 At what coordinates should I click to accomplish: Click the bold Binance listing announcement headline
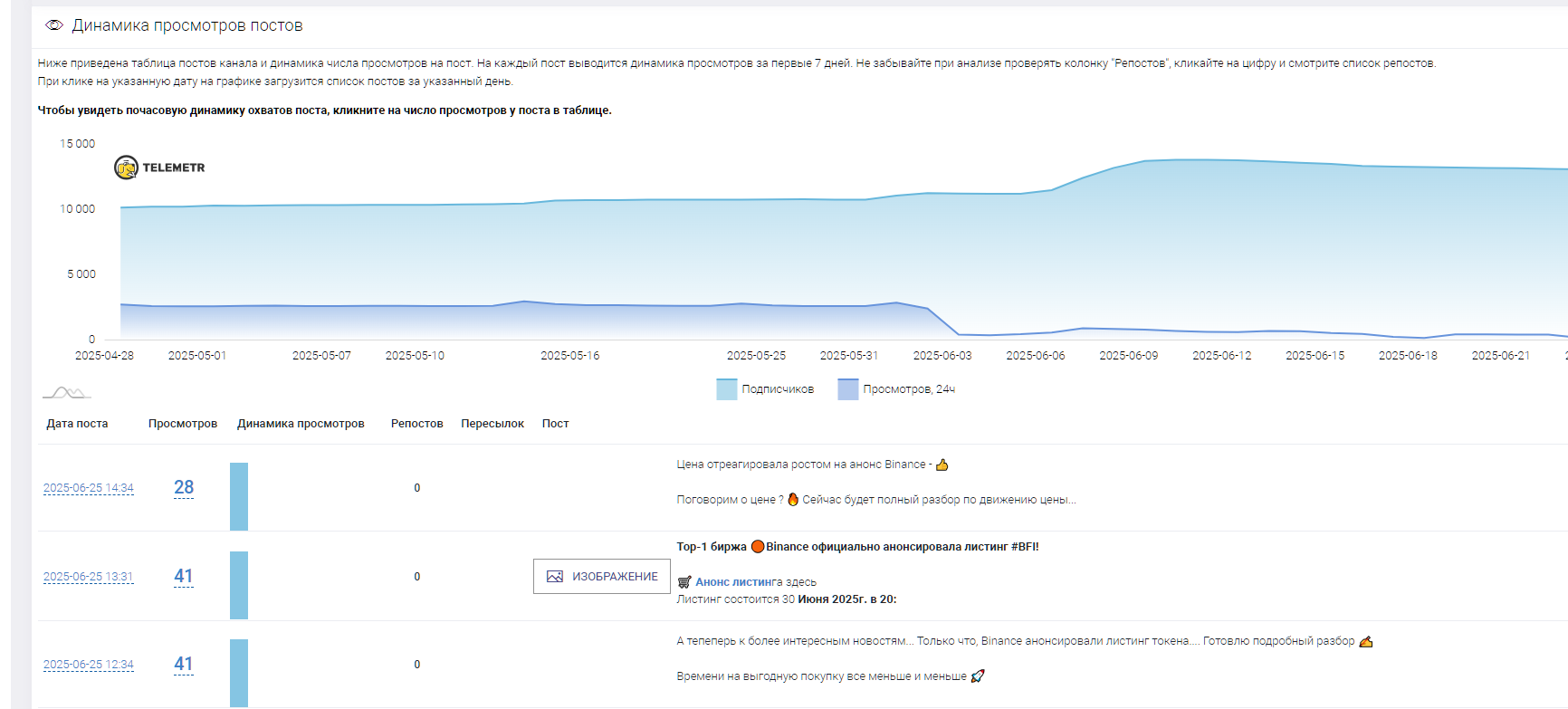[x=858, y=547]
